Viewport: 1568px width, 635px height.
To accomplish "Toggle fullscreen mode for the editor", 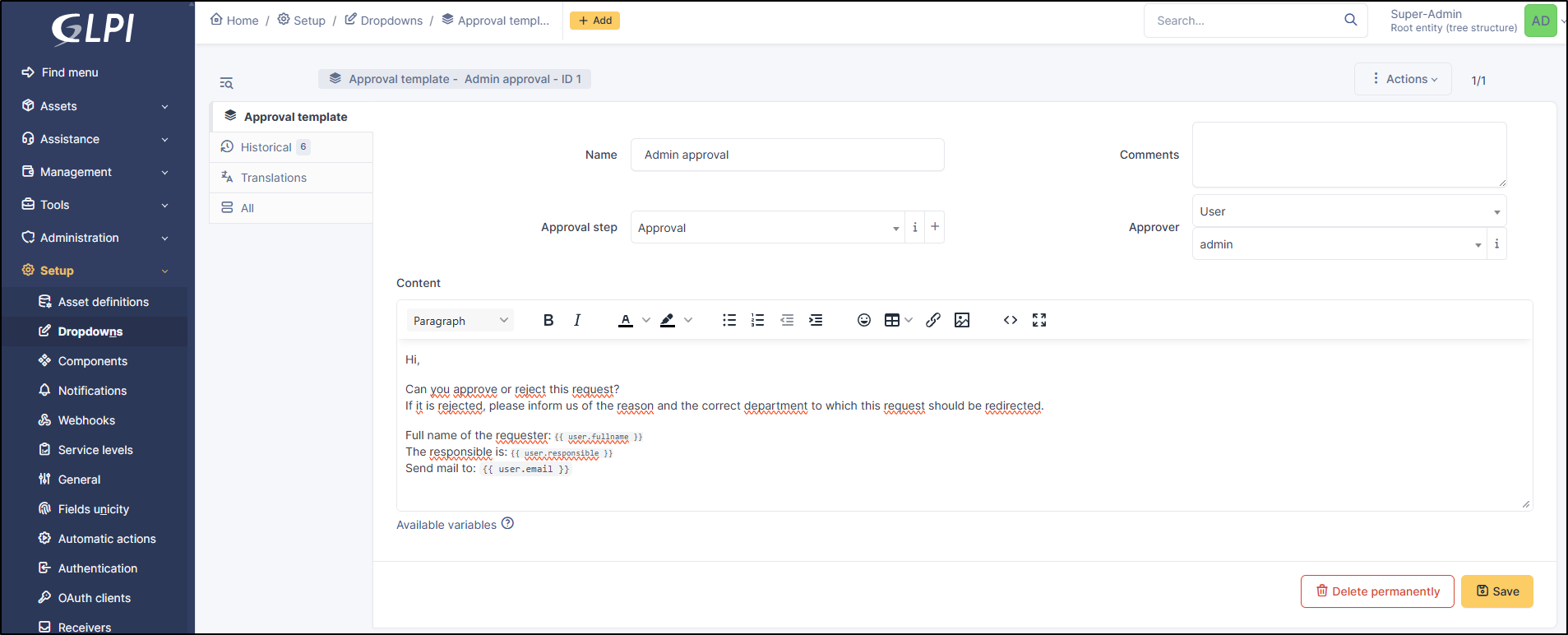I will [1039, 321].
